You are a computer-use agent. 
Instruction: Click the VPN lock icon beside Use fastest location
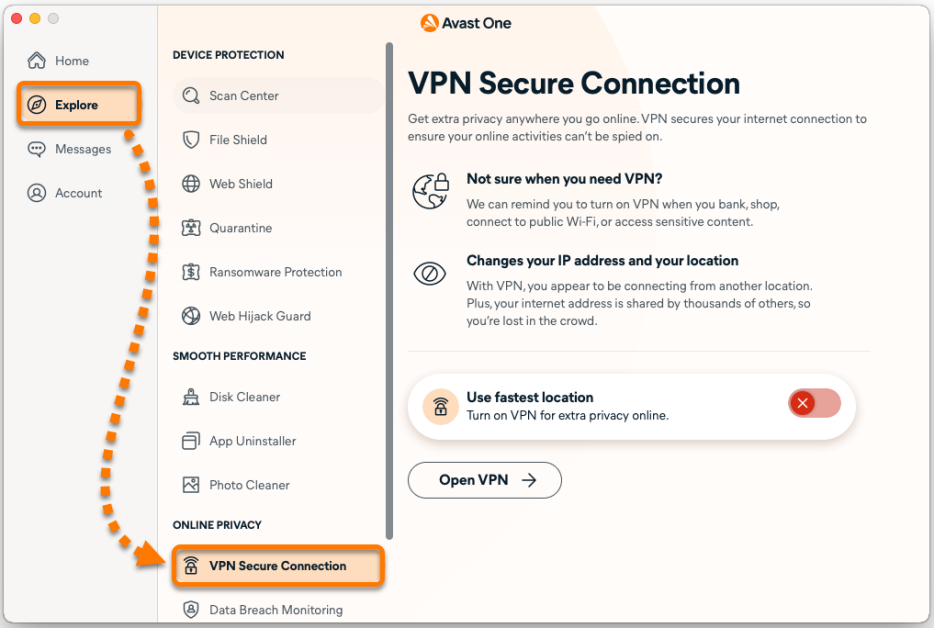[440, 406]
